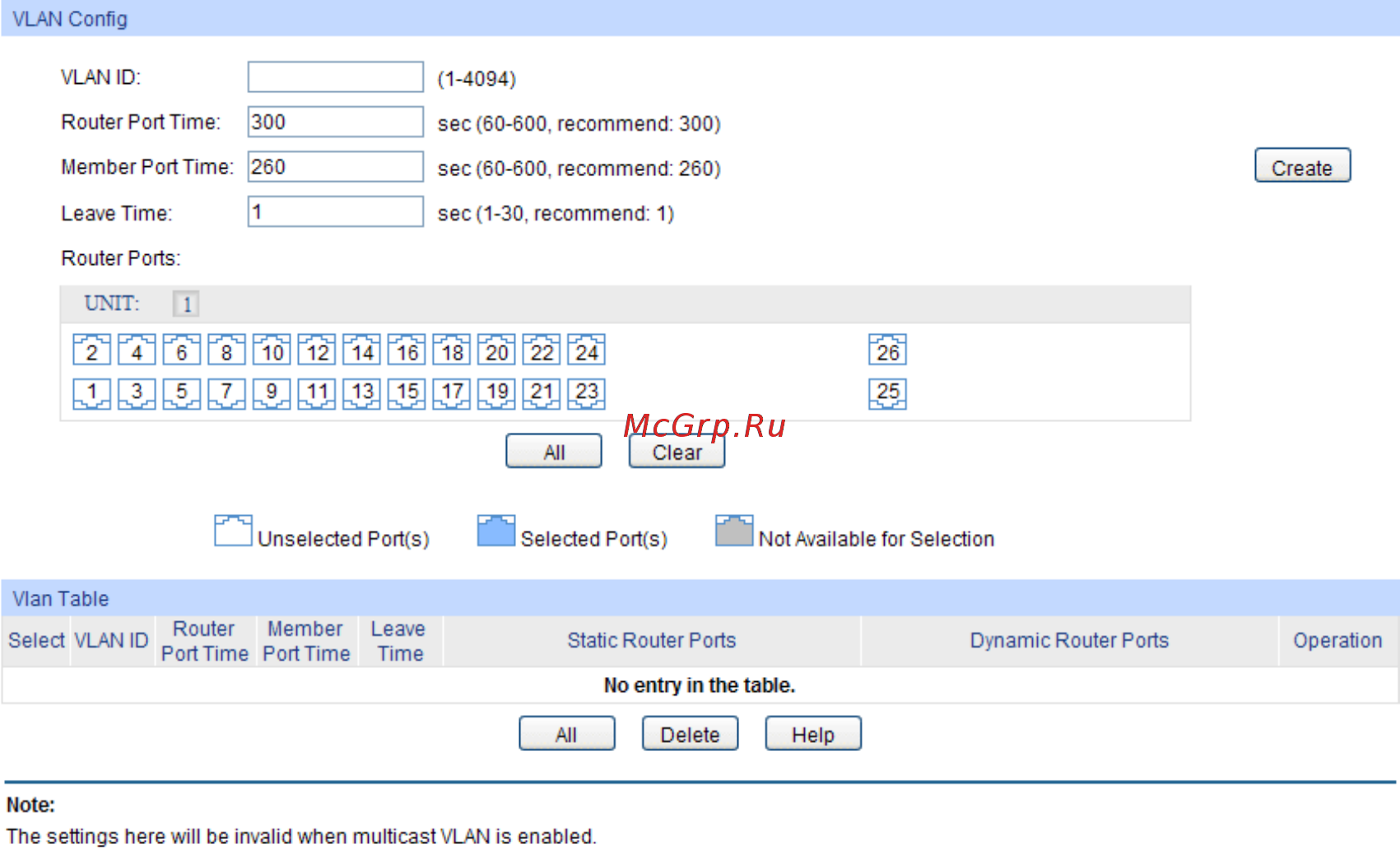Select router port 14 icon
This screenshot has width=1400, height=849.
point(361,350)
